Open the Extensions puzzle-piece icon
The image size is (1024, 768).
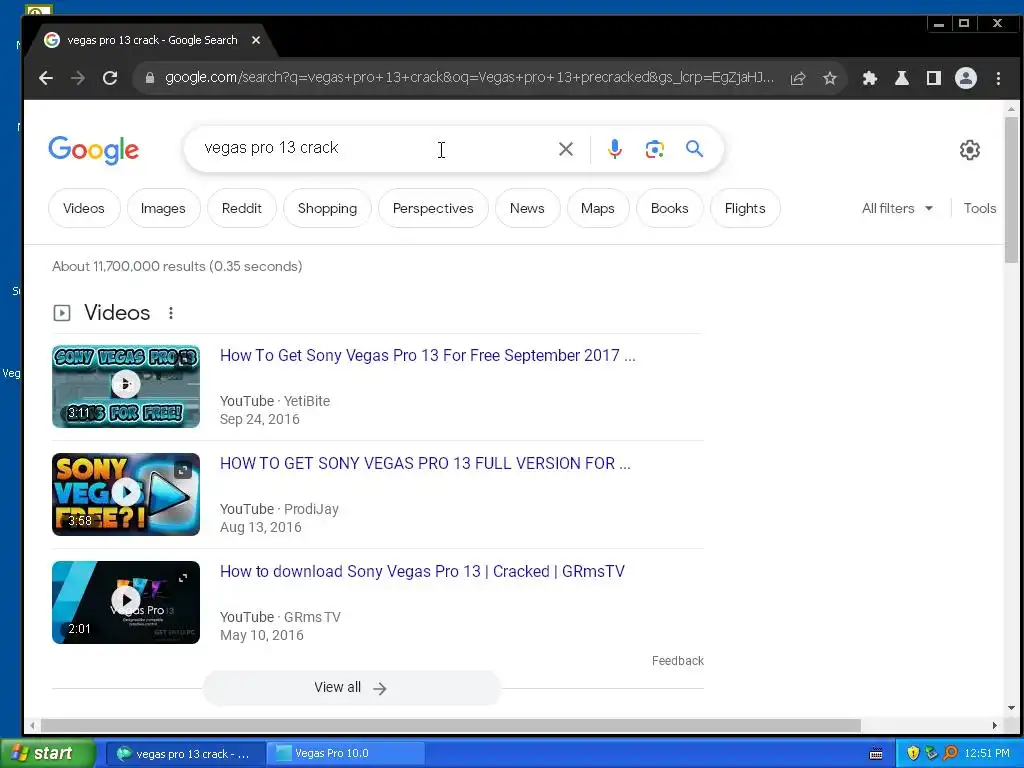[869, 78]
